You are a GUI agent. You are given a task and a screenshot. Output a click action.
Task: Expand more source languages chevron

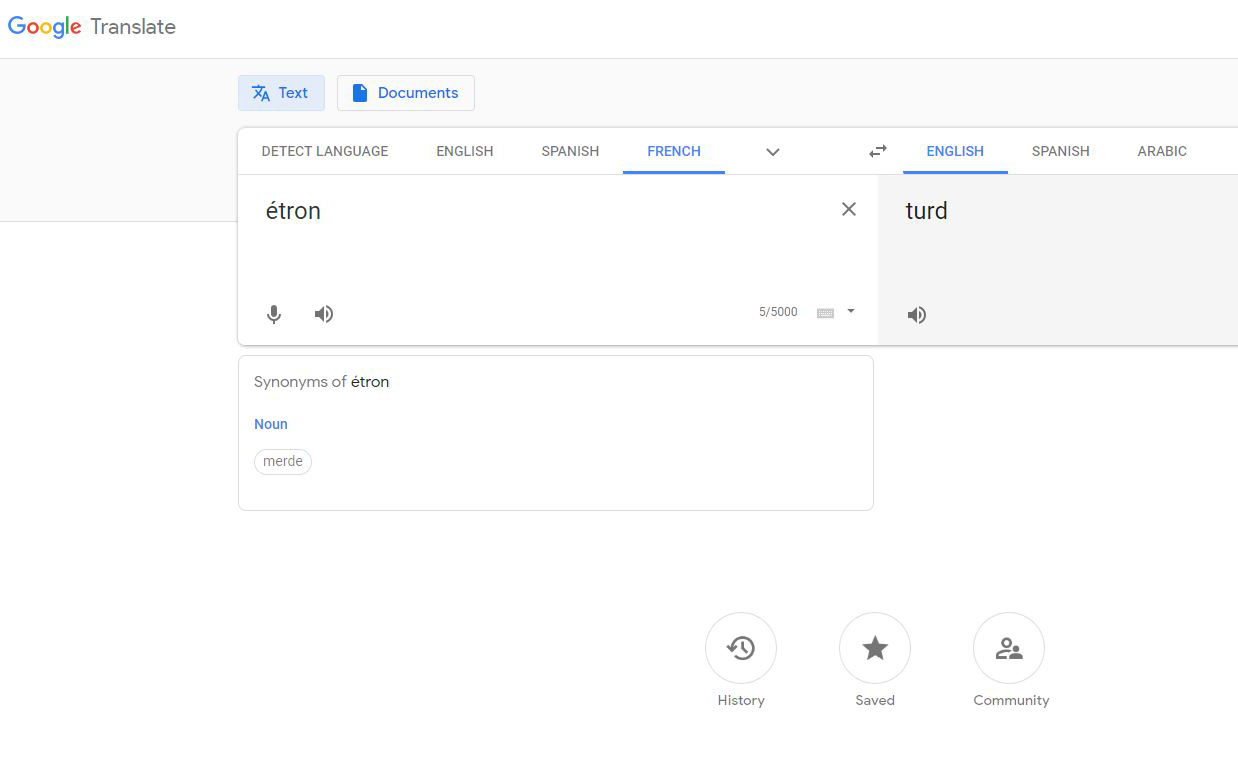[772, 152]
